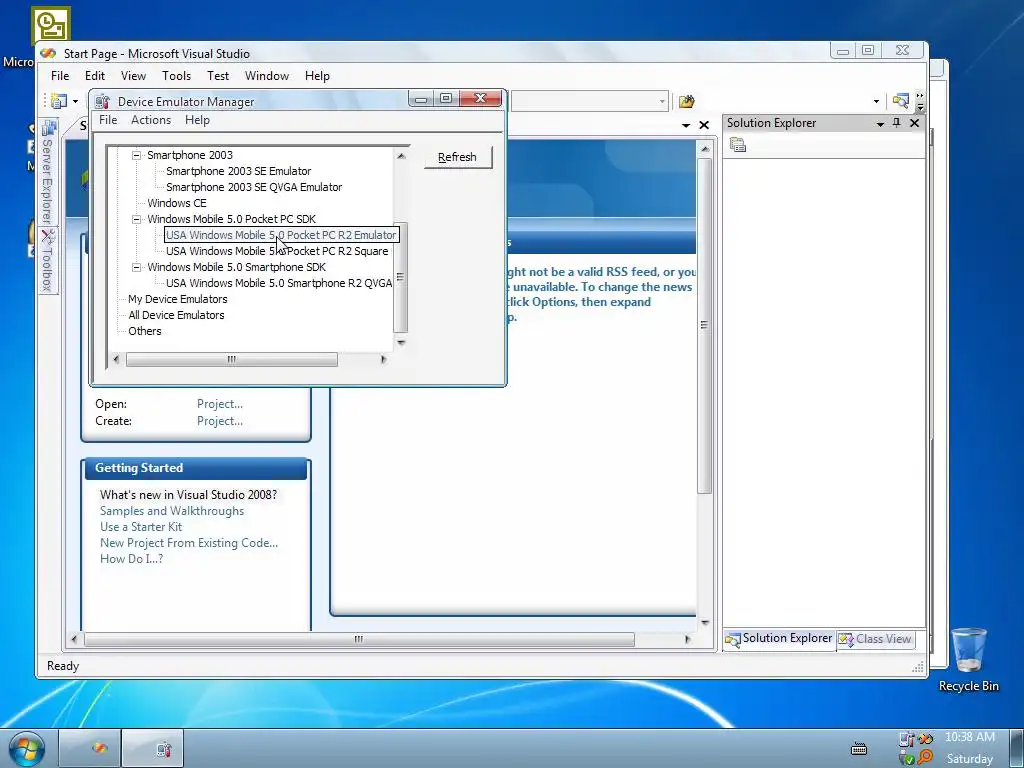This screenshot has height=768, width=1024.
Task: Open the How Do I...? link
Action: [131, 559]
